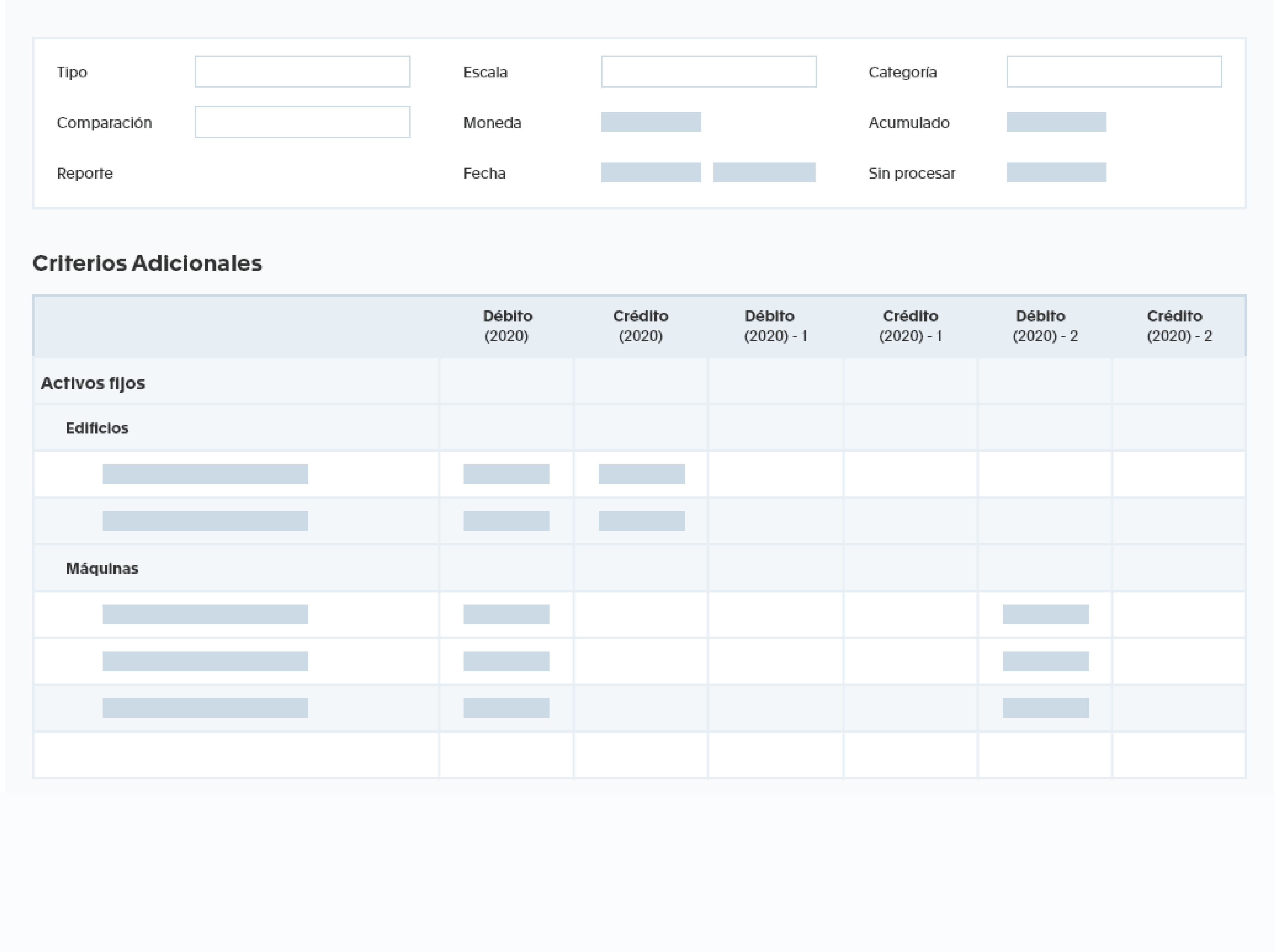Click the Criterios Adicionales heading
Image resolution: width=1275 pixels, height=952 pixels.
pyautogui.click(x=148, y=263)
